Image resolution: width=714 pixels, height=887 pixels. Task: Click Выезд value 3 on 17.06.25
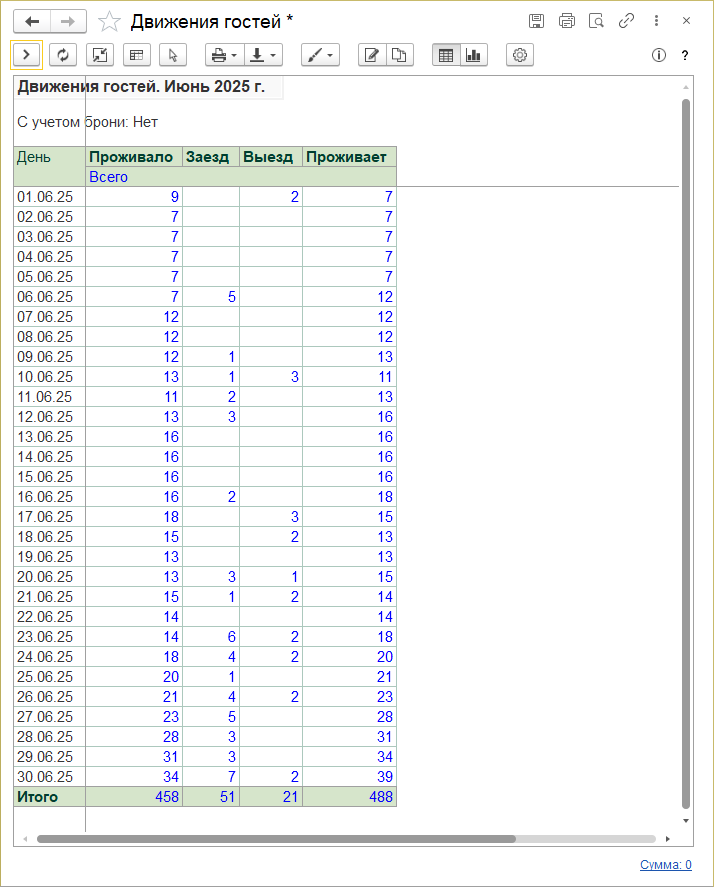pos(271,516)
